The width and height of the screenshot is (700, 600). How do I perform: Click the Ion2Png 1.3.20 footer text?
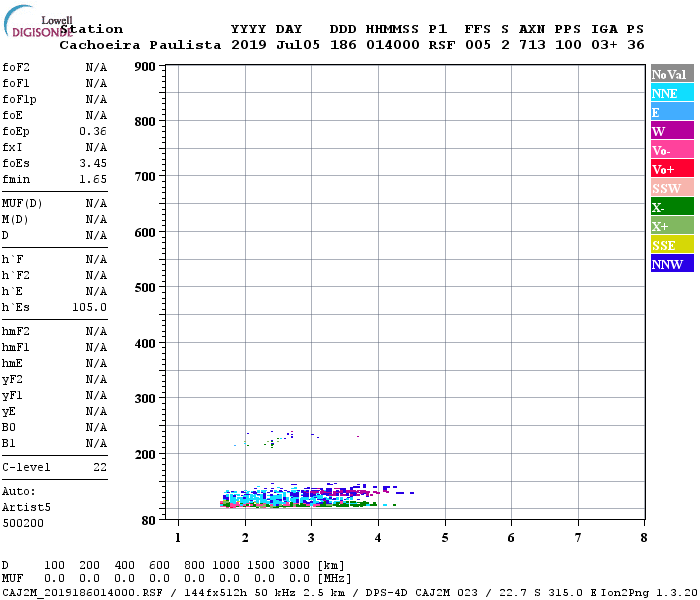click(649, 593)
